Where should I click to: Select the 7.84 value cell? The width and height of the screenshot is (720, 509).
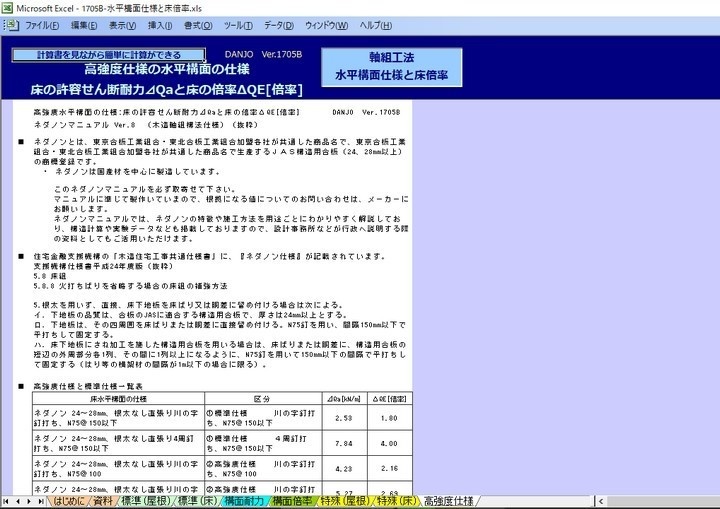(x=344, y=443)
